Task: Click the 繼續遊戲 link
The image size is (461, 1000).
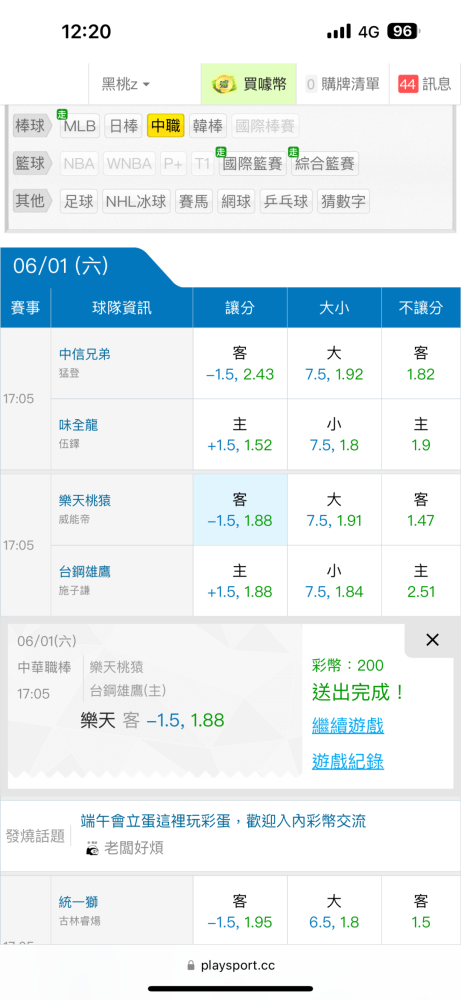Action: coord(348,725)
